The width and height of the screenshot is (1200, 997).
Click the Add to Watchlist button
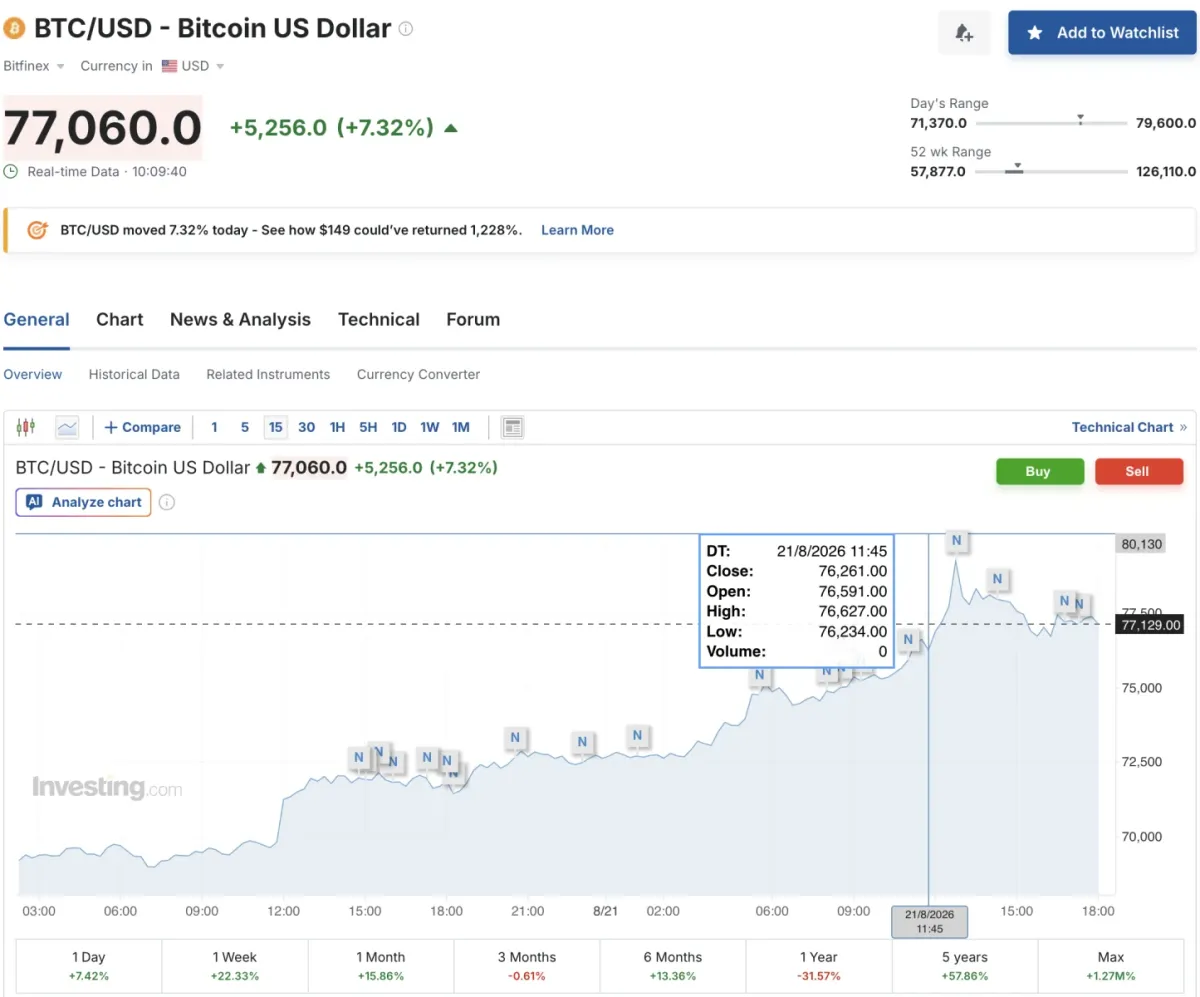click(1102, 33)
